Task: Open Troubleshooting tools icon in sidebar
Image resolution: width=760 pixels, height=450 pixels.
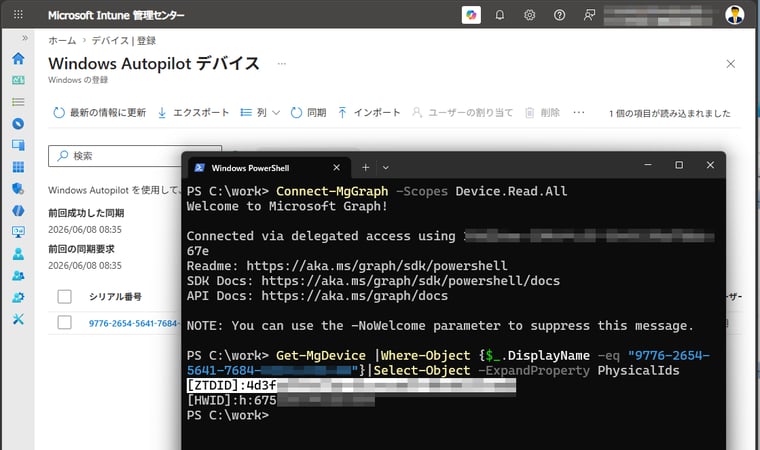Action: click(18, 319)
